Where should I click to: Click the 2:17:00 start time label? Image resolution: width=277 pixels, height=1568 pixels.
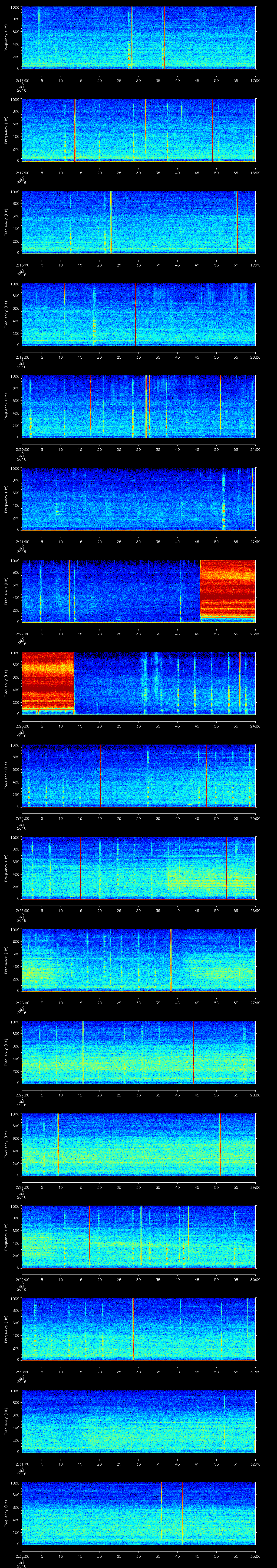[x=22, y=173]
